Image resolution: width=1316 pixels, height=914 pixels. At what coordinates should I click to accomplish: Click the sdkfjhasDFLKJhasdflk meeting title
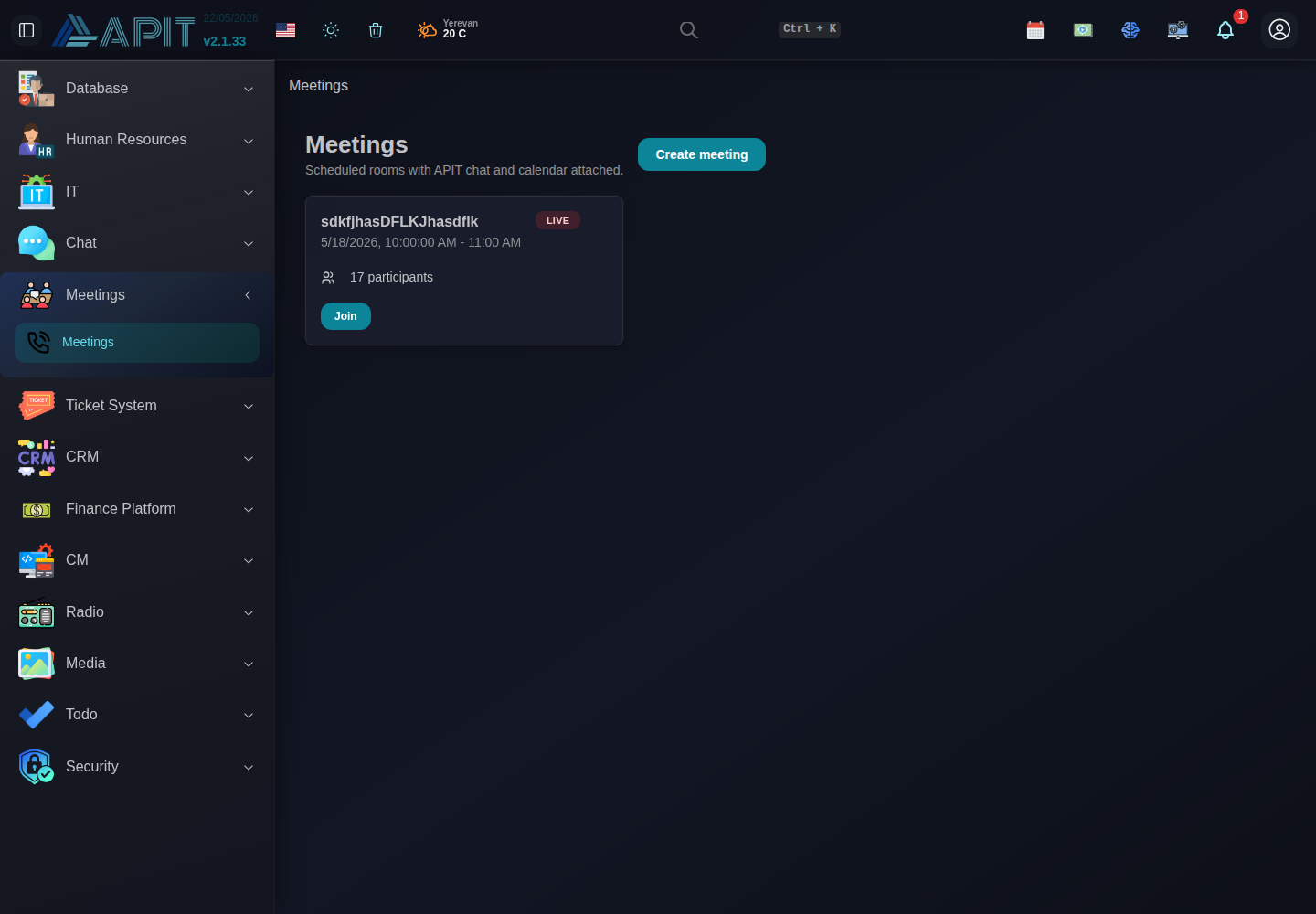[399, 222]
